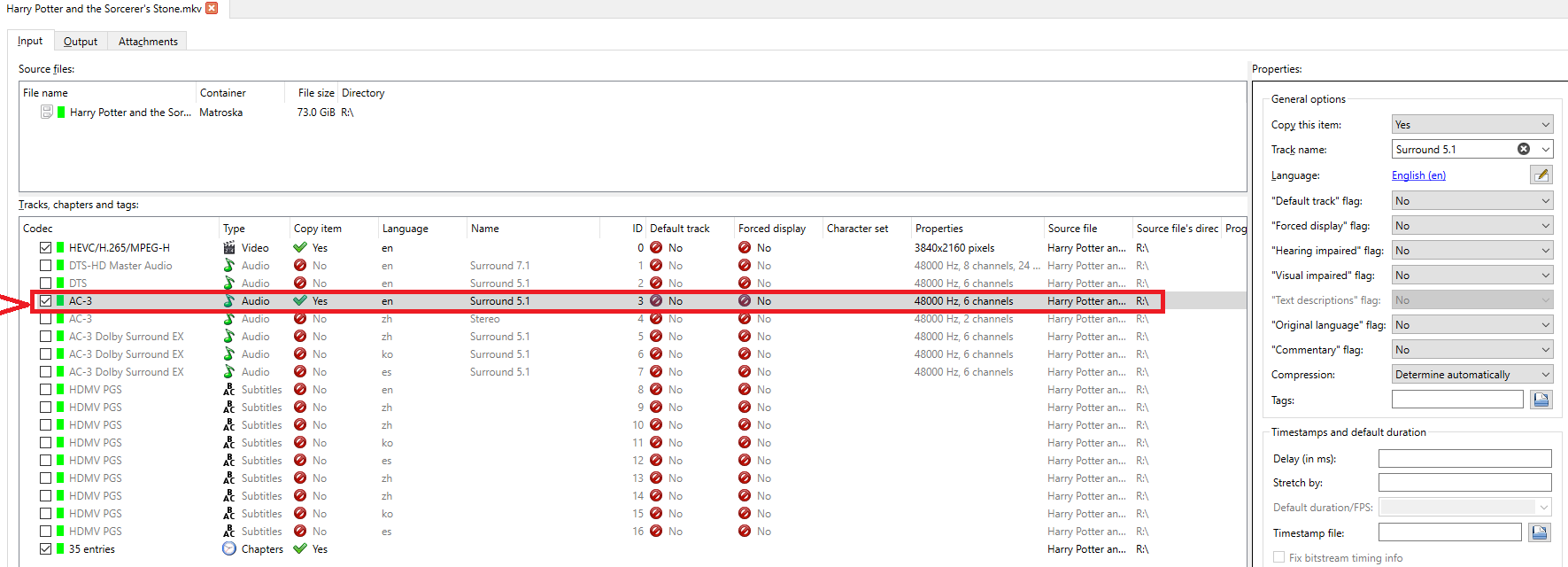
Task: Click the copy item no icon for track ID 14
Action: pyautogui.click(x=300, y=496)
